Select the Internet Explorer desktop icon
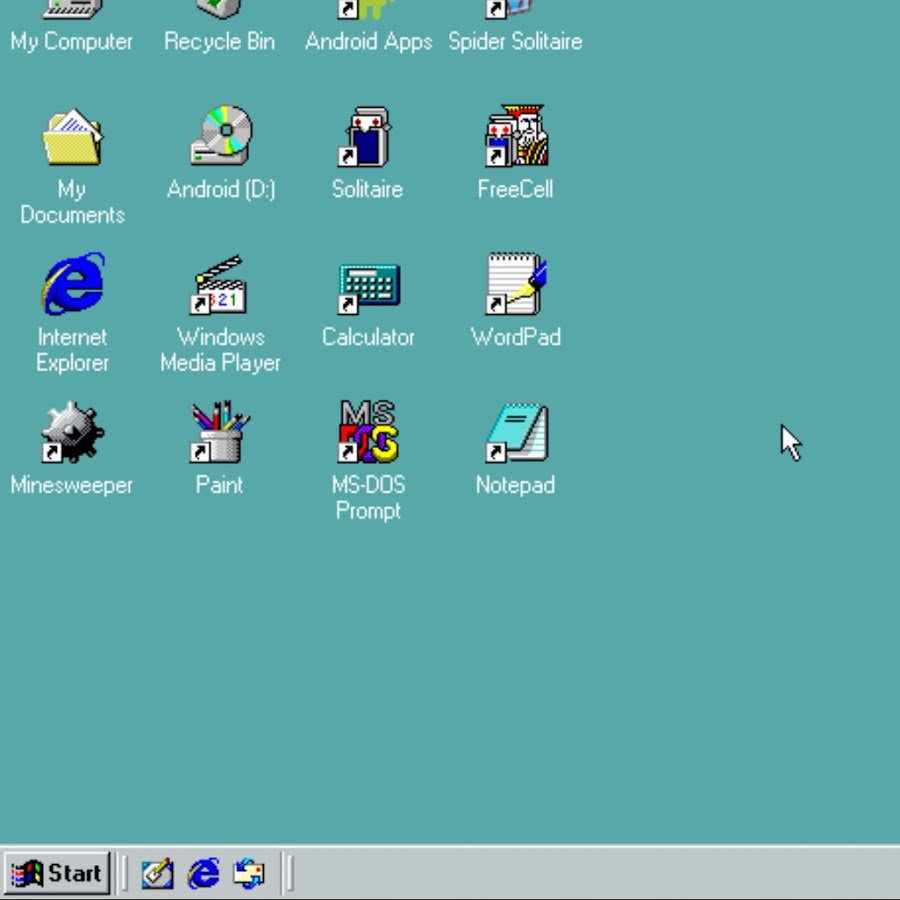900x900 pixels. pyautogui.click(x=73, y=284)
